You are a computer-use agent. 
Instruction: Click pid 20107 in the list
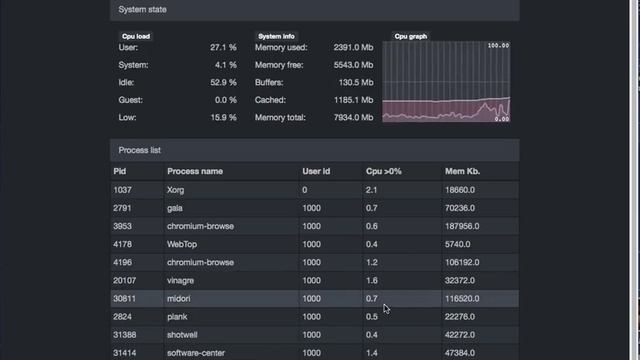[x=124, y=280]
